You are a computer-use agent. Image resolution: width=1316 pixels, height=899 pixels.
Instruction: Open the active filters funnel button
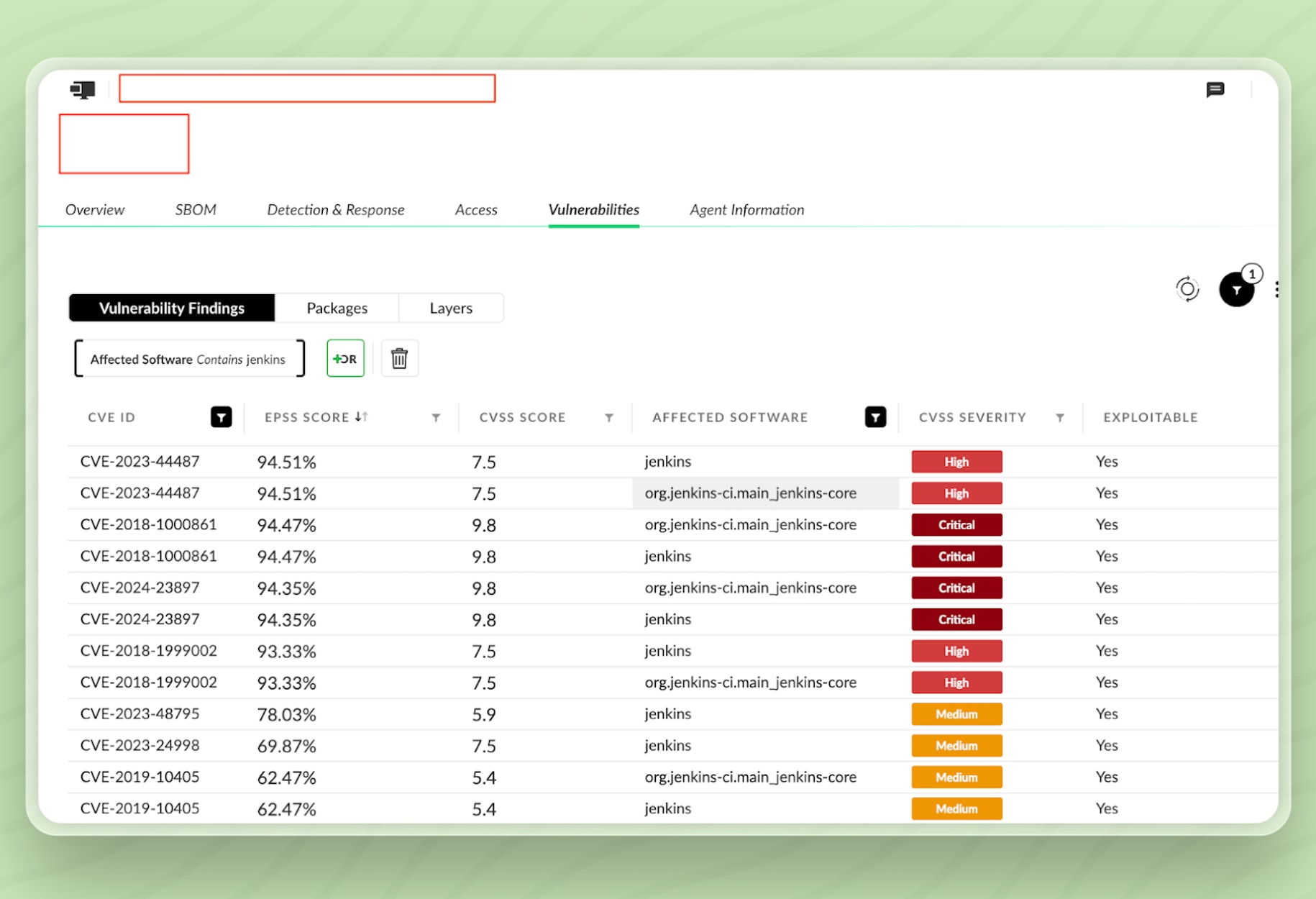1237,289
